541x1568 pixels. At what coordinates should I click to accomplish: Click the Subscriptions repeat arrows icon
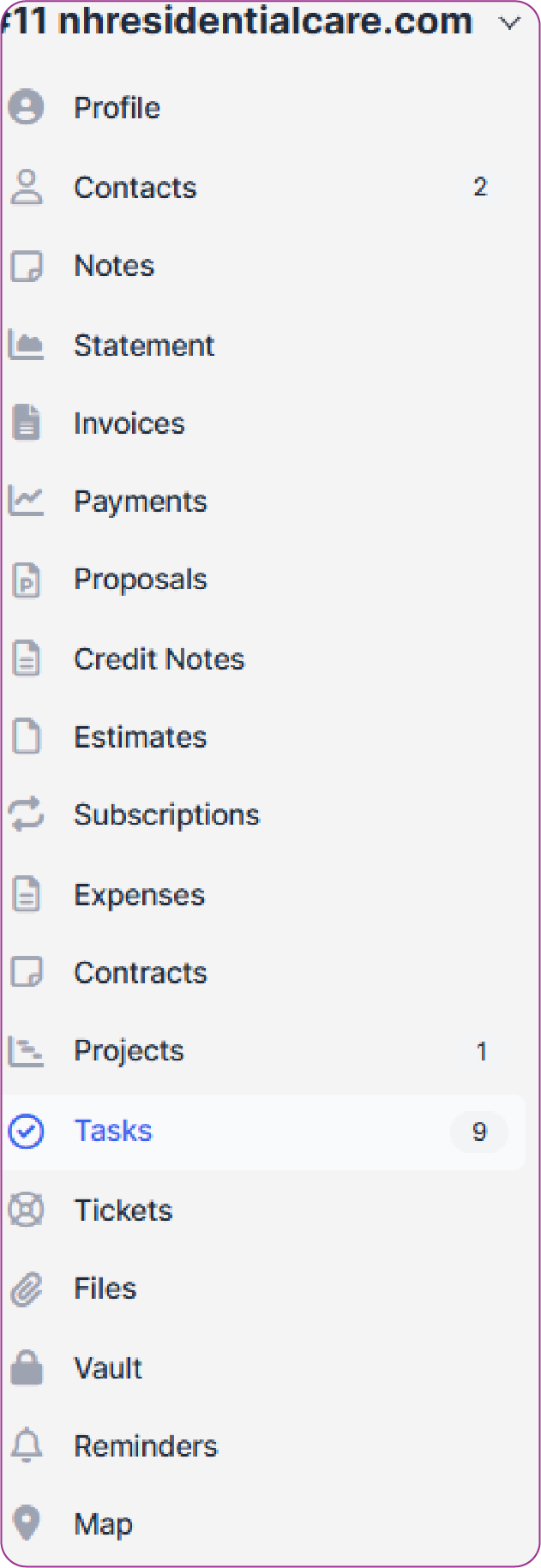point(27,814)
